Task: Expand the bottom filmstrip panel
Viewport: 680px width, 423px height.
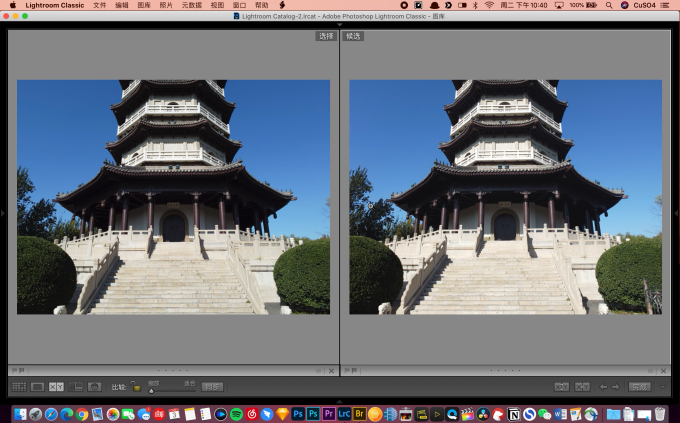Action: point(340,401)
